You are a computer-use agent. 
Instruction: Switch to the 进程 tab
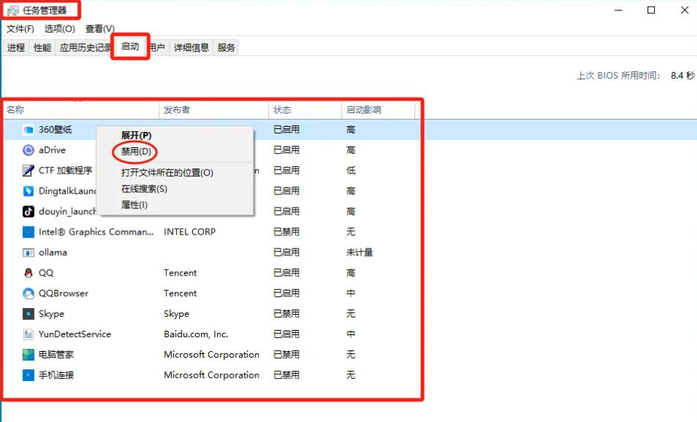[16, 48]
